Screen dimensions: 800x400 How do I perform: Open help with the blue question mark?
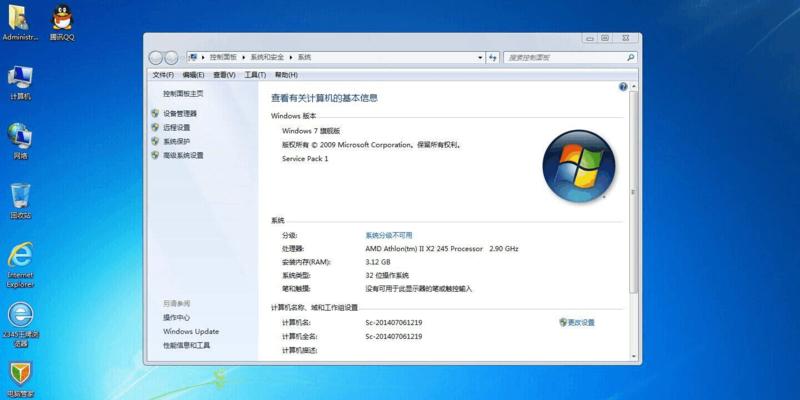[623, 87]
